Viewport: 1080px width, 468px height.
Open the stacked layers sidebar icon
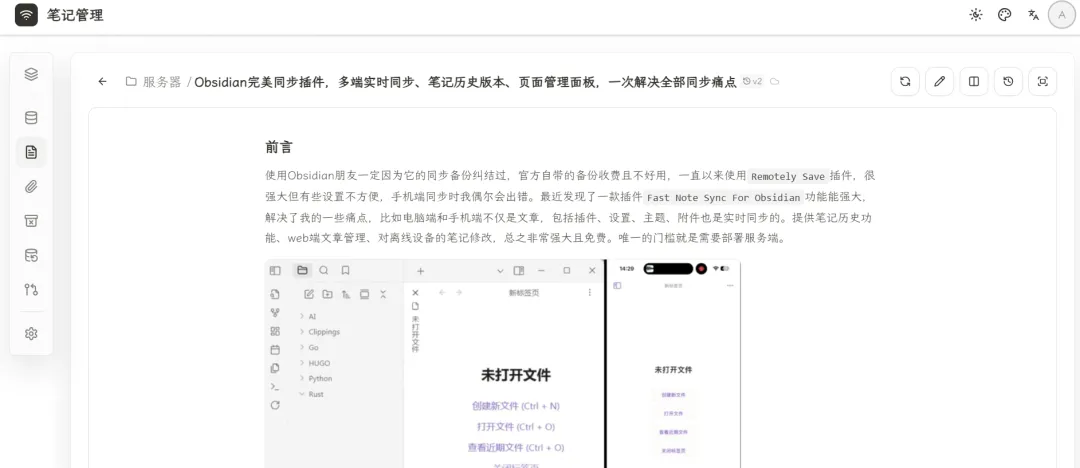[x=31, y=74]
